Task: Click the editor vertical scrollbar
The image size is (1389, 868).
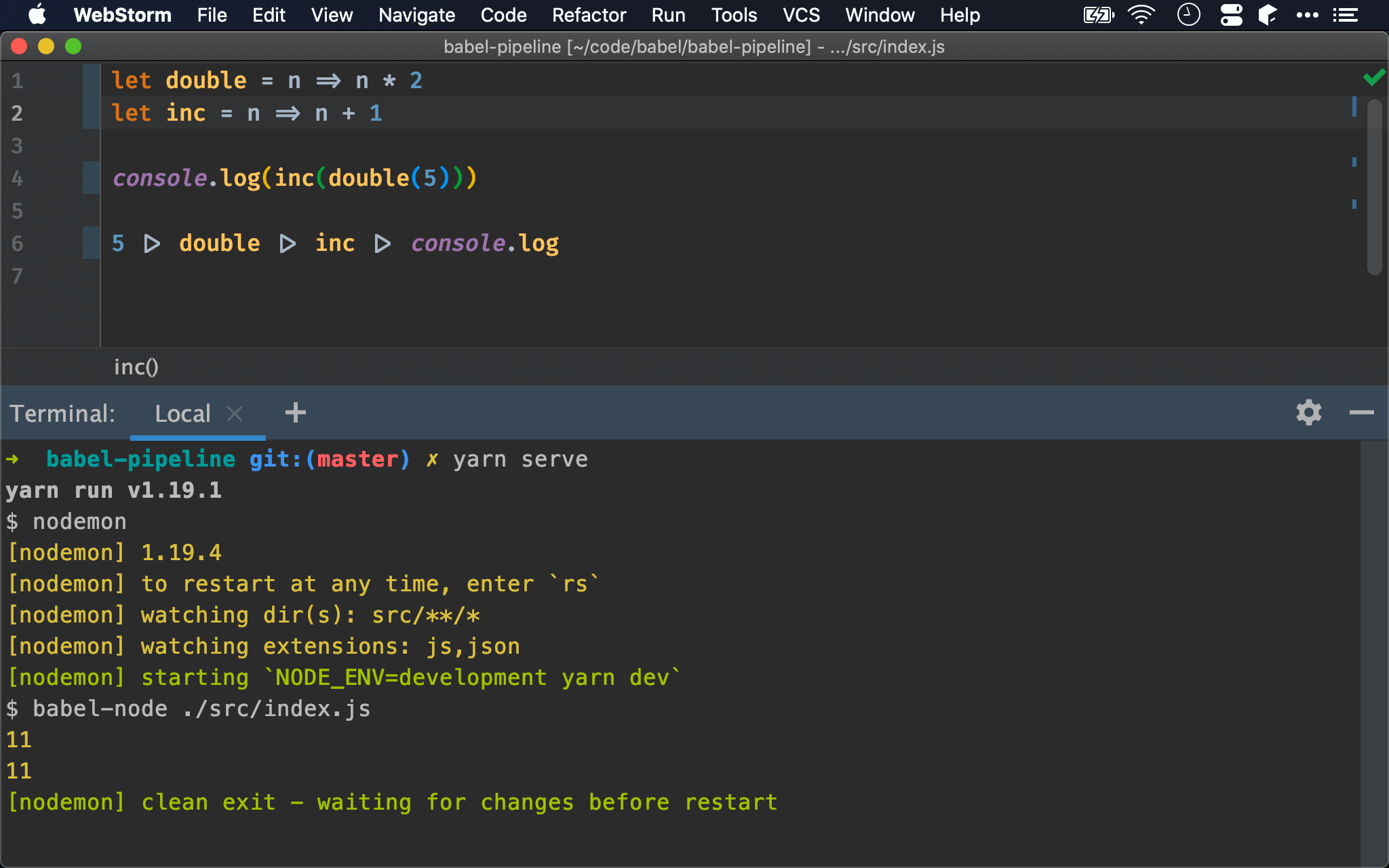Action: point(1374,186)
